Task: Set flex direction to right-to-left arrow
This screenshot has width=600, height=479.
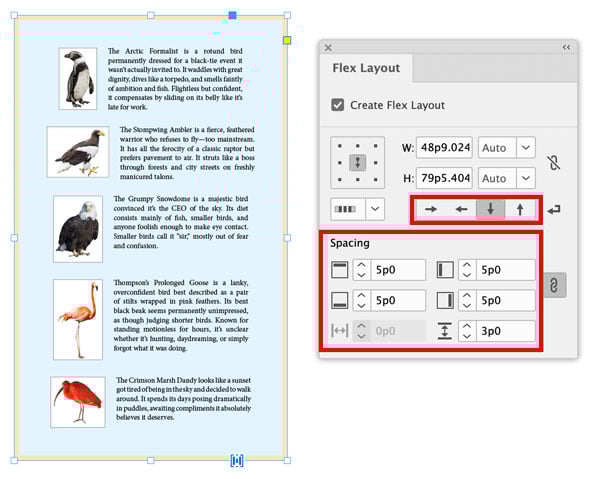Action: tap(461, 210)
